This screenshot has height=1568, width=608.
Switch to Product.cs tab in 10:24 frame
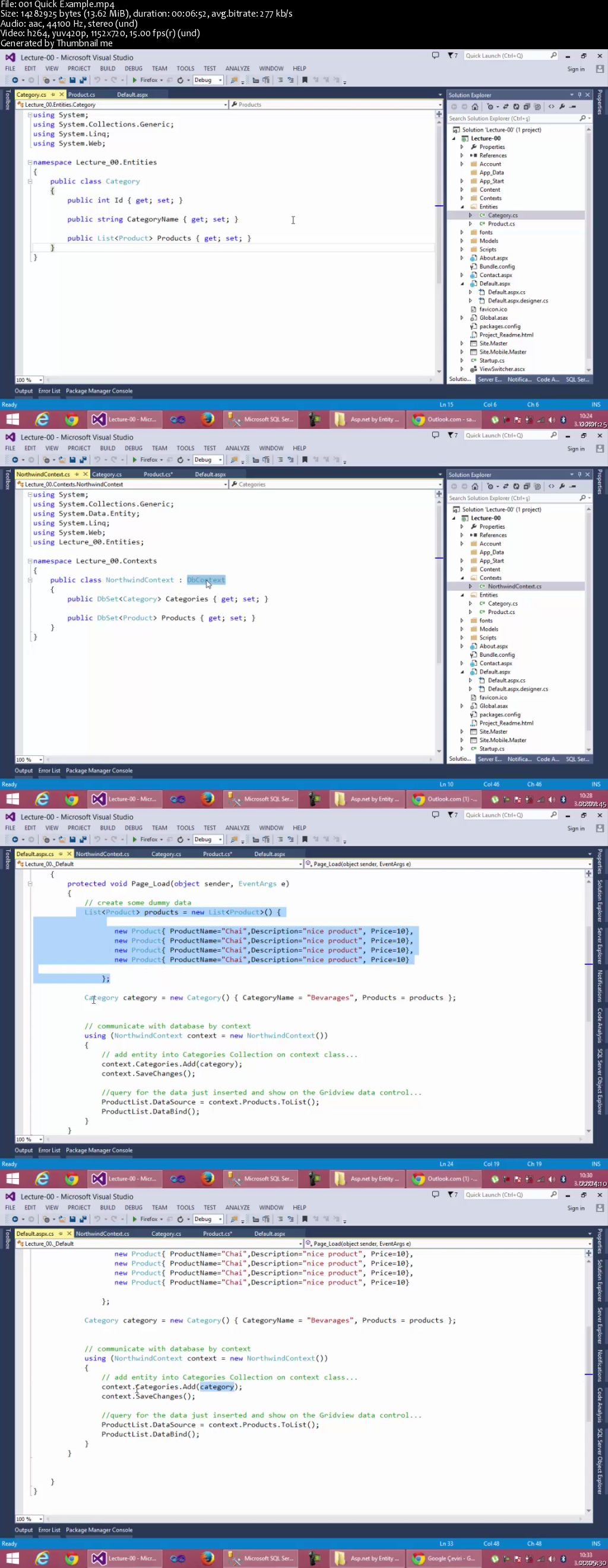click(81, 95)
